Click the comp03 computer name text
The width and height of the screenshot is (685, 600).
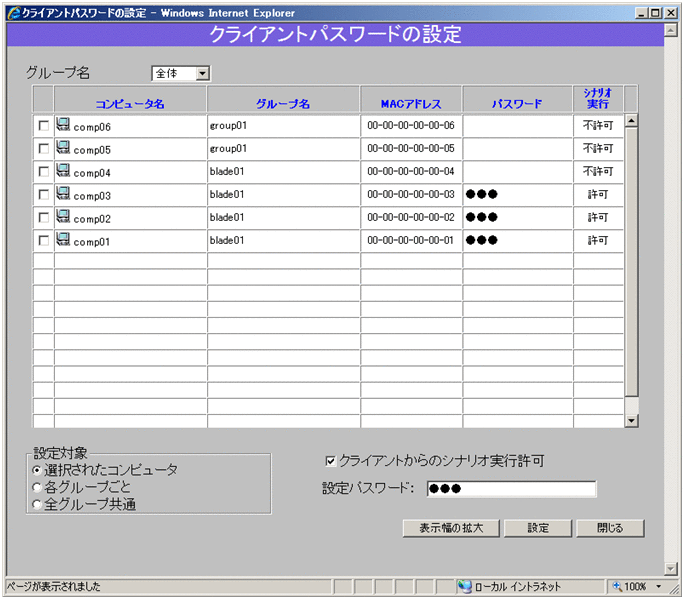coord(92,196)
